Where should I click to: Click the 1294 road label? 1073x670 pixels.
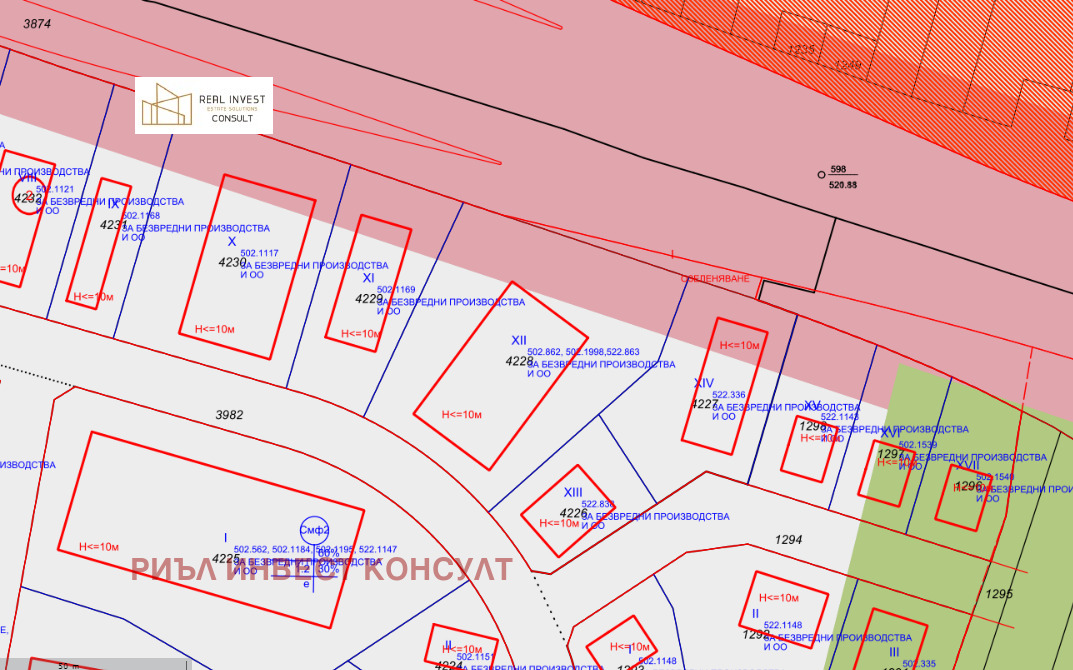point(789,539)
